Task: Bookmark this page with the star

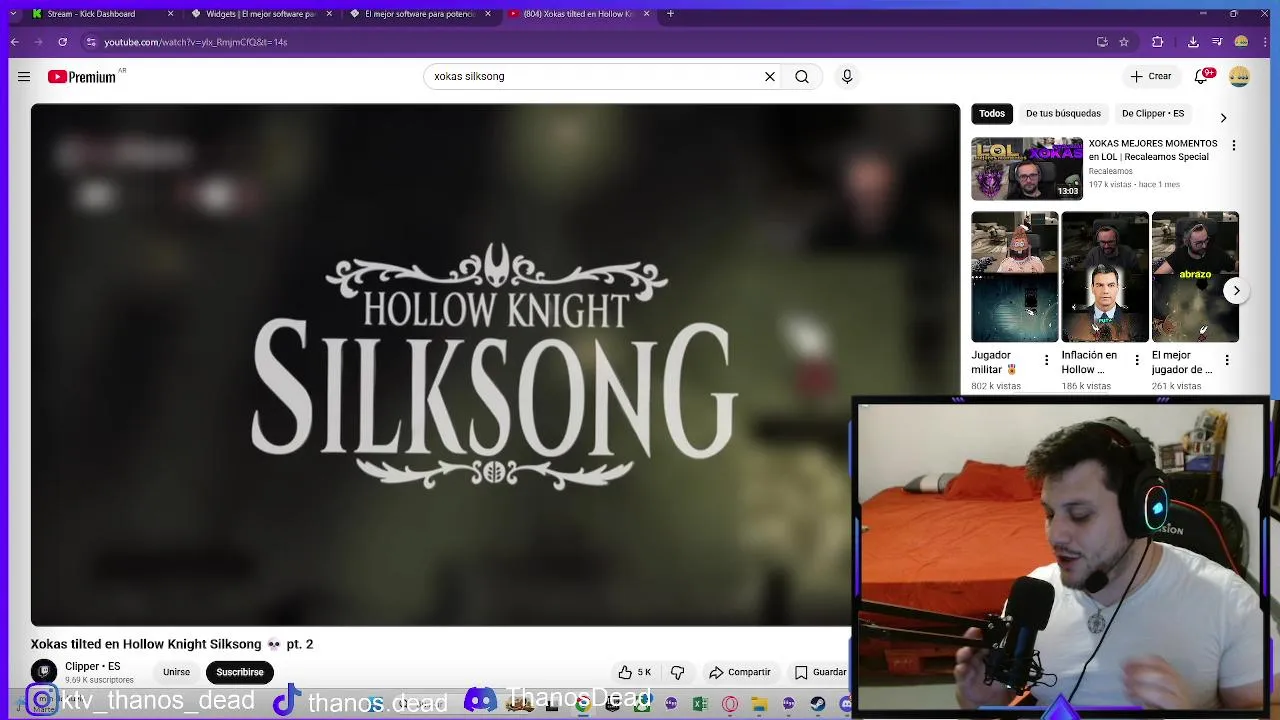Action: coord(1124,42)
